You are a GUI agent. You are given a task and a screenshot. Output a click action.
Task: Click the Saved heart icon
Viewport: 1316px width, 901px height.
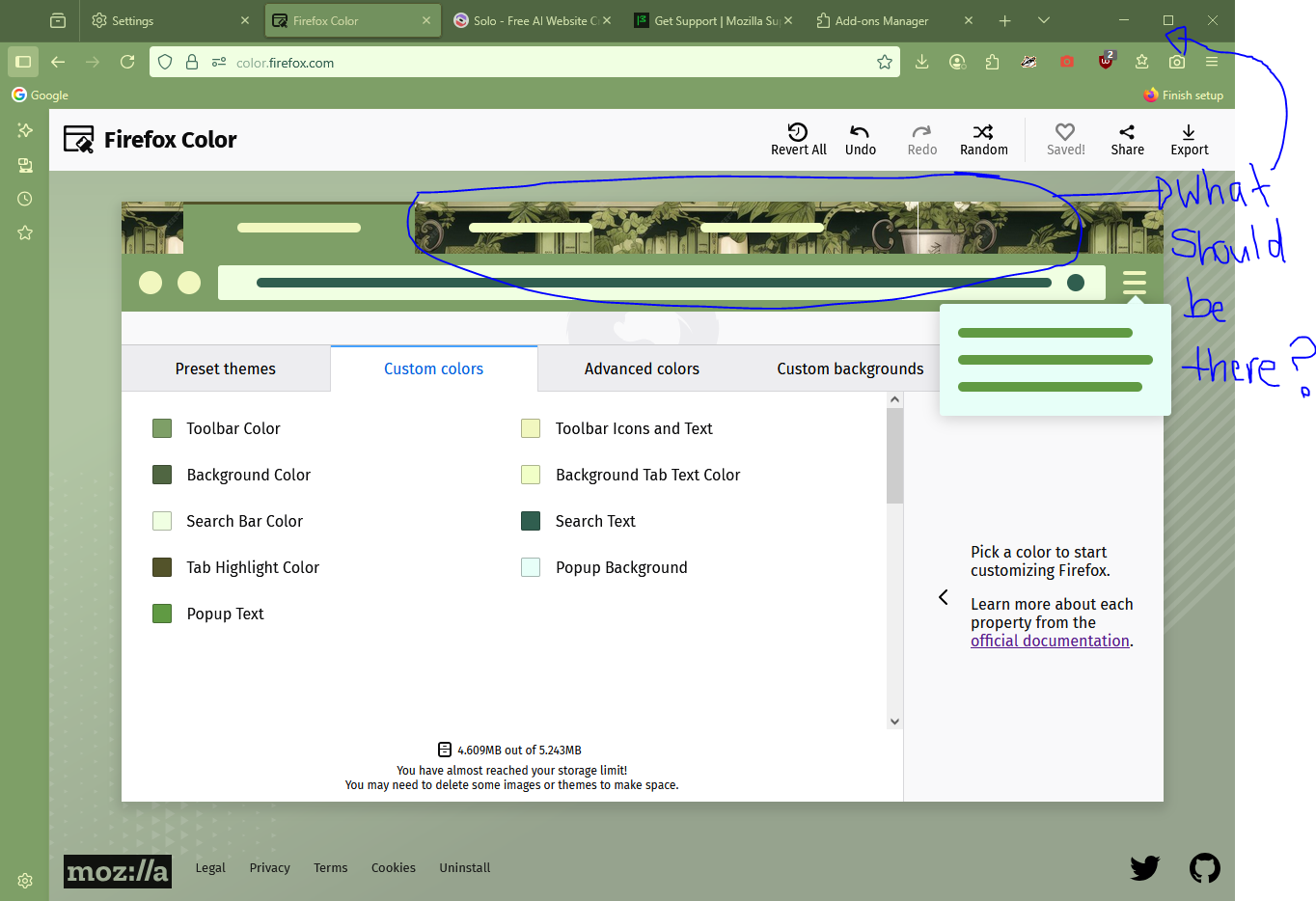(x=1065, y=132)
